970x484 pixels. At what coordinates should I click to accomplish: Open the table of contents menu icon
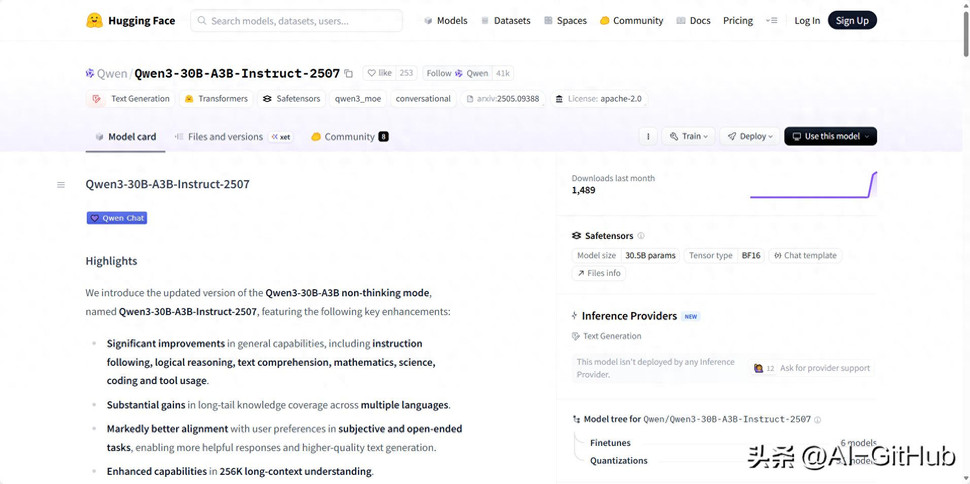click(61, 184)
